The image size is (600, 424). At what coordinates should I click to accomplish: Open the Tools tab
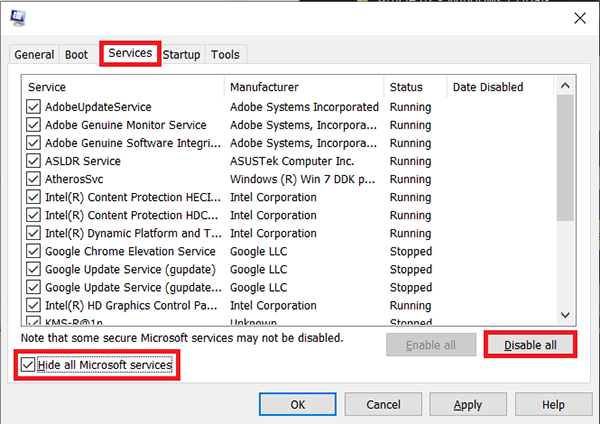click(x=225, y=55)
